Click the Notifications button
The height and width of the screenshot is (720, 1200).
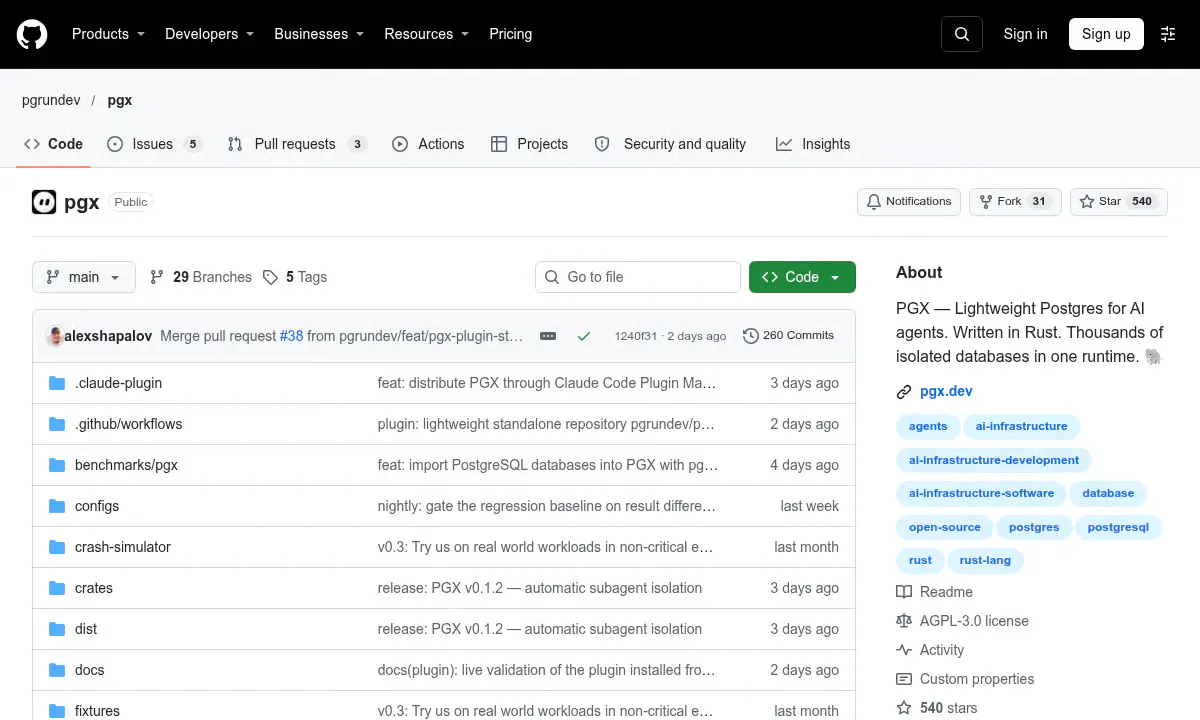click(x=909, y=202)
